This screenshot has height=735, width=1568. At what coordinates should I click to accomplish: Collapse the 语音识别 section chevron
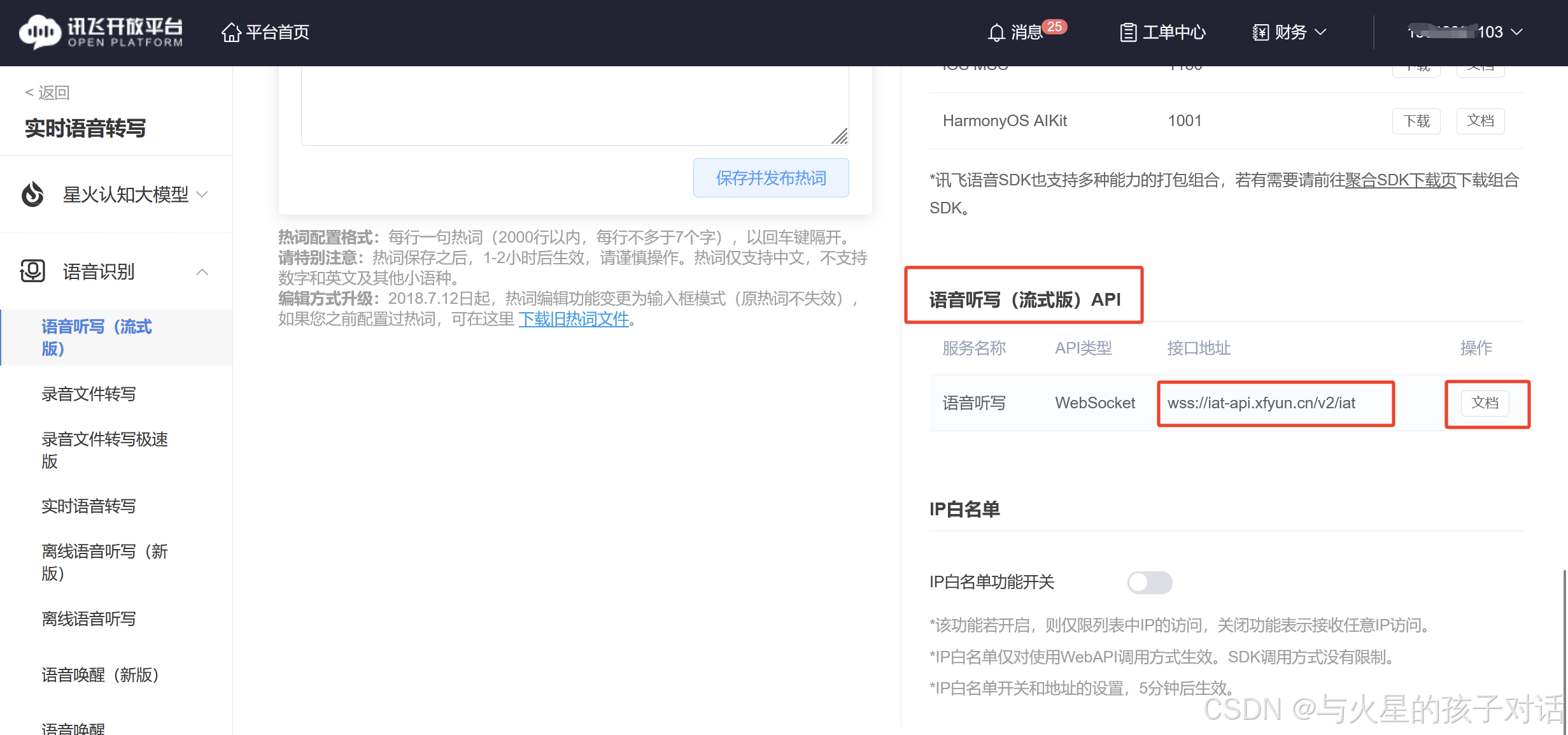[x=202, y=272]
